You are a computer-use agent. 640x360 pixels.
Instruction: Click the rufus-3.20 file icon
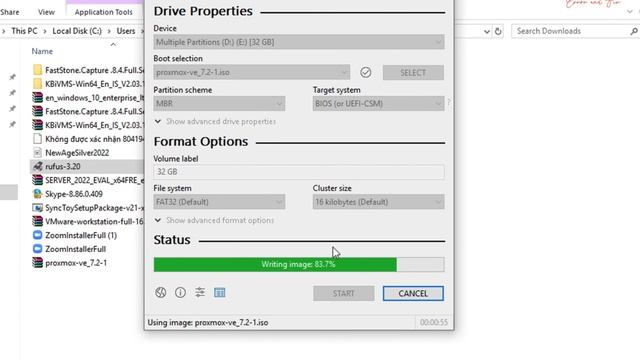(38, 166)
